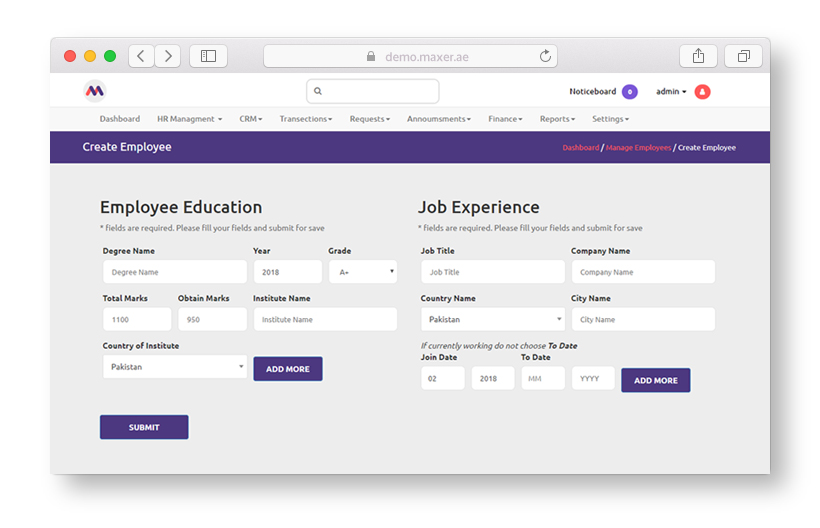Open the Country Name dropdown
Image resolution: width=820 pixels, height=528 pixels.
tap(492, 320)
